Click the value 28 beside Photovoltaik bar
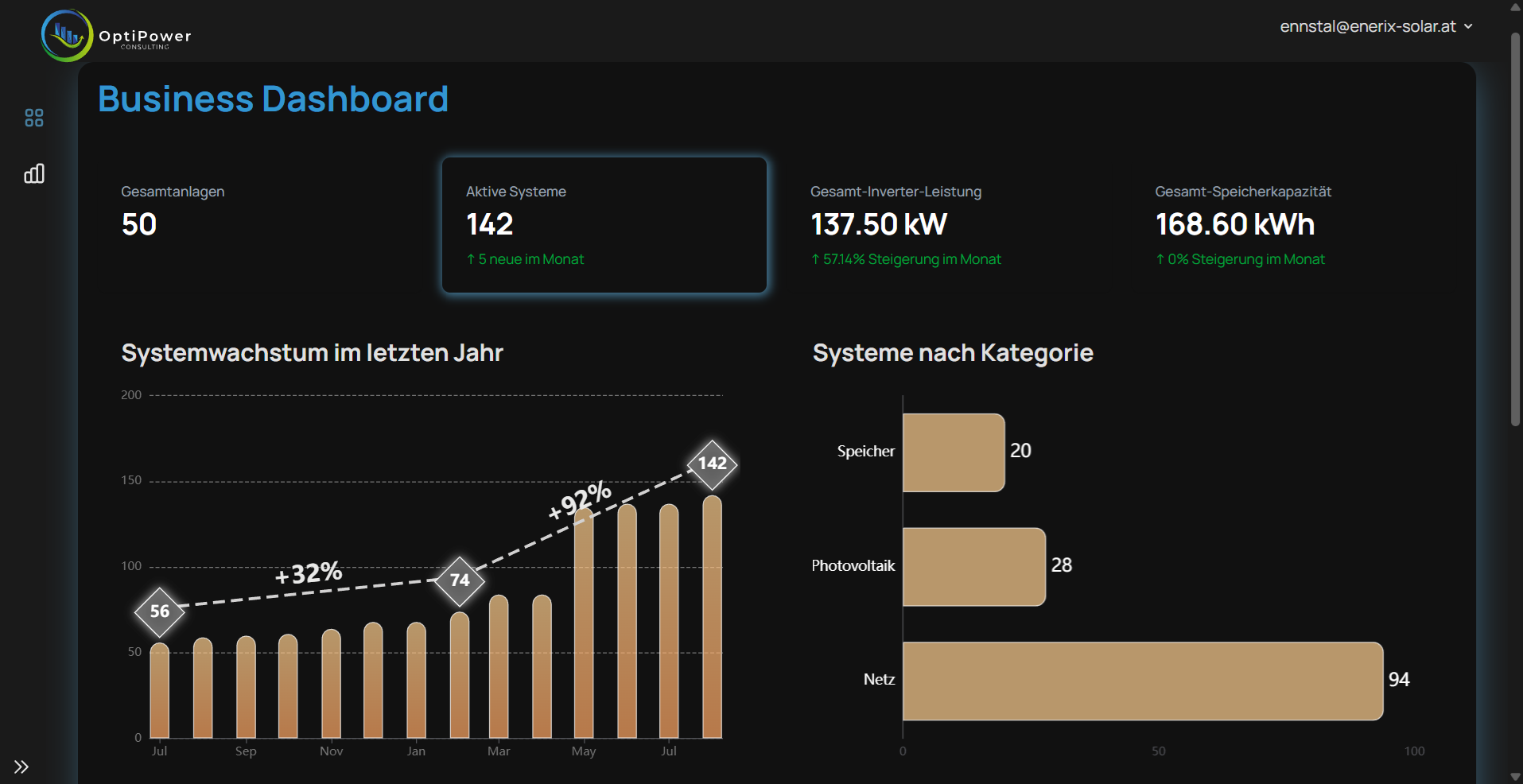The width and height of the screenshot is (1523, 784). pos(1062,565)
